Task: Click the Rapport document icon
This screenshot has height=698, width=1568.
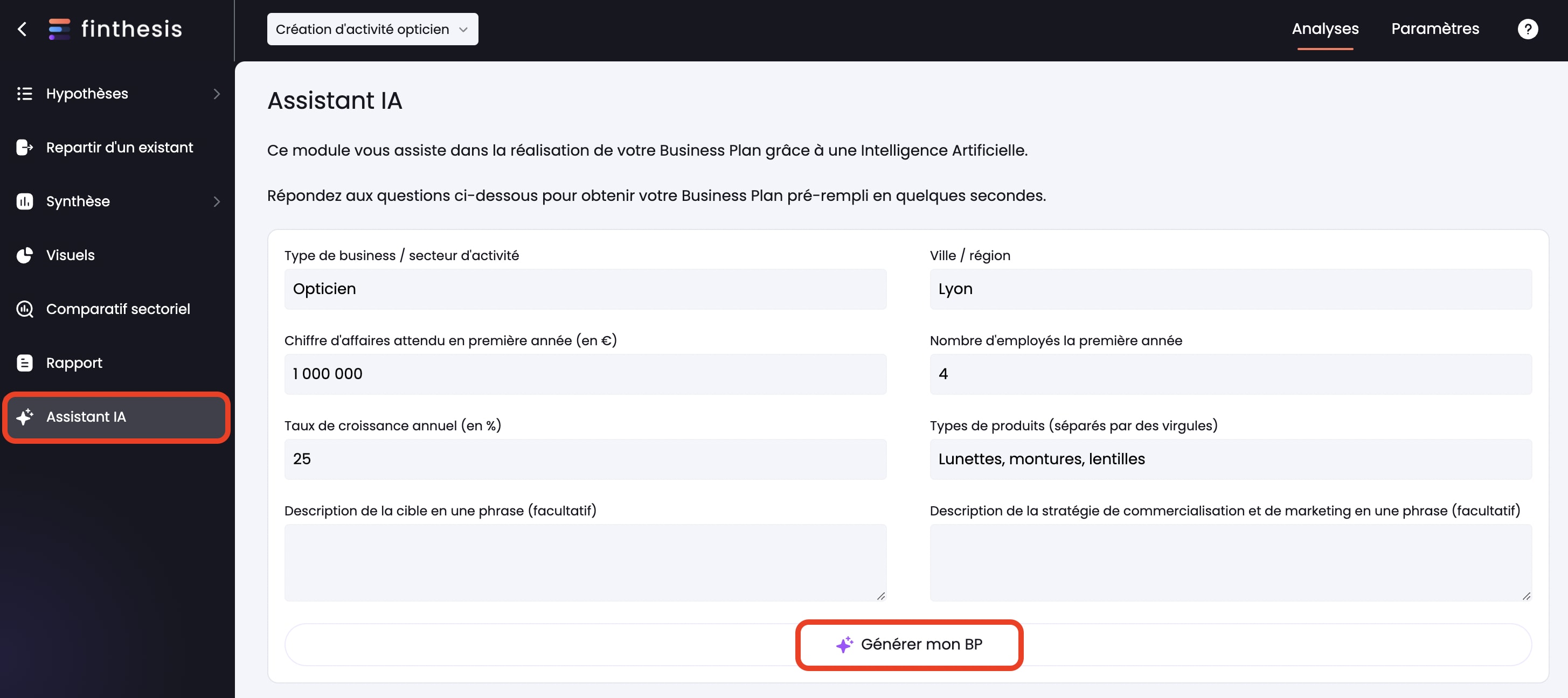Action: (x=24, y=362)
